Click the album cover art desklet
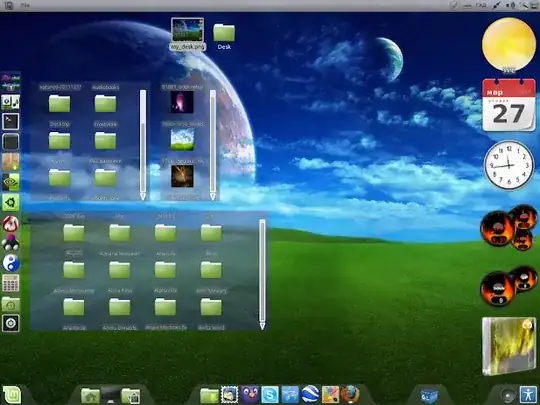 pyautogui.click(x=509, y=346)
